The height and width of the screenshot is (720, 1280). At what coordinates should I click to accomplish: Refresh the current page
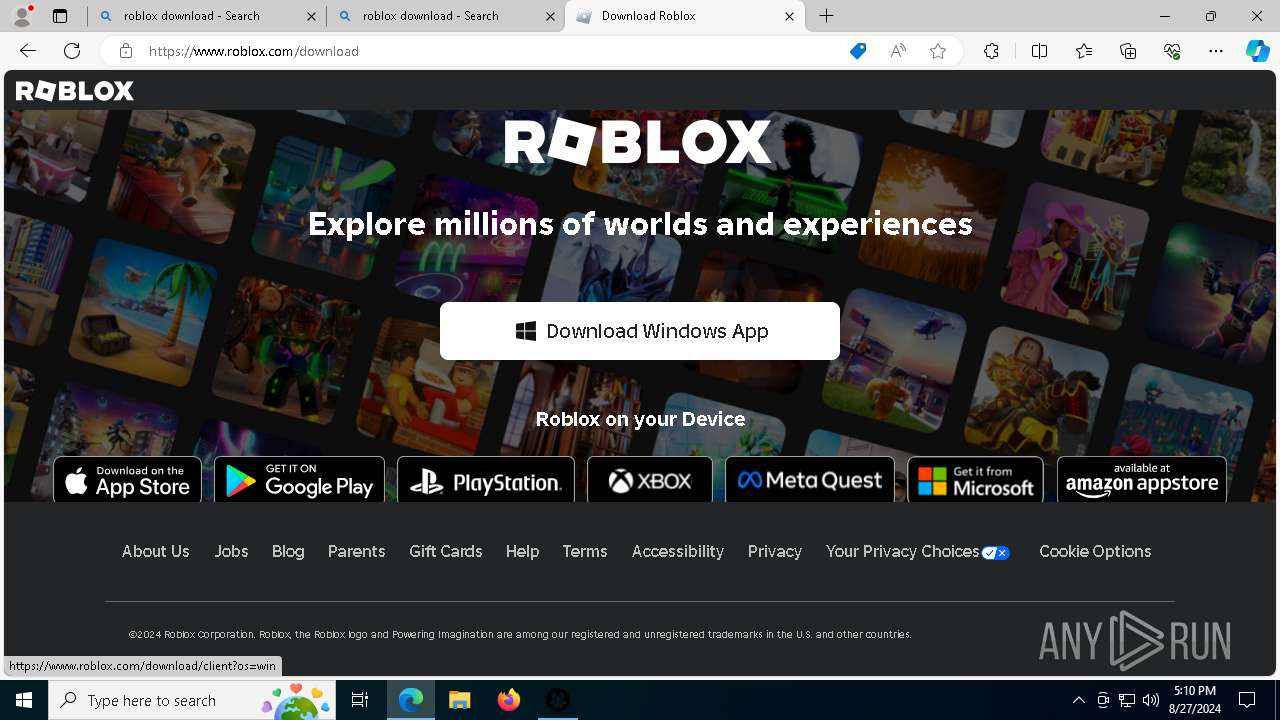[x=72, y=51]
